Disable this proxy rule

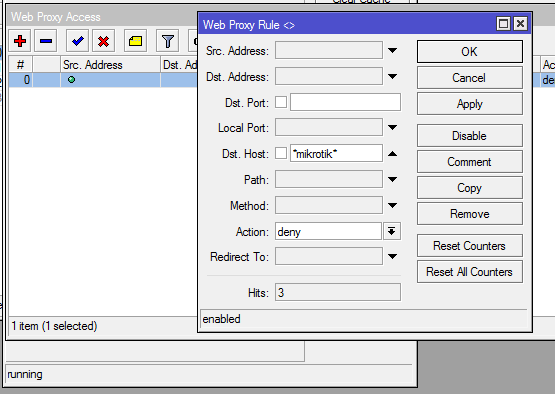[470, 136]
